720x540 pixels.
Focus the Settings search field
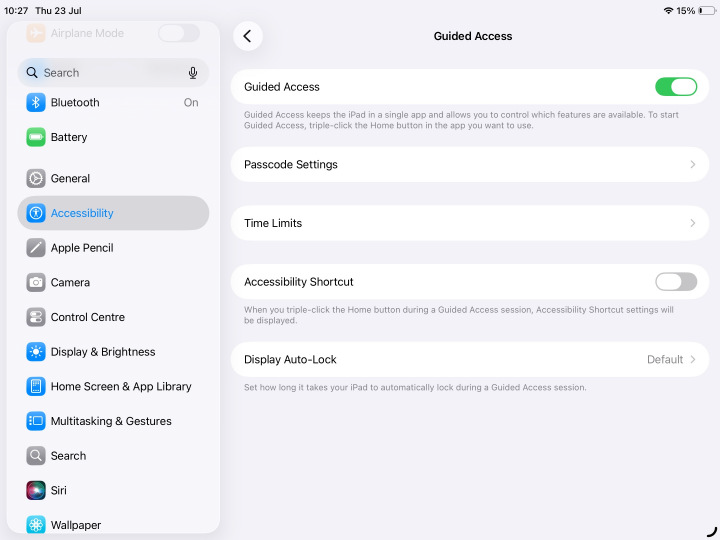113,73
